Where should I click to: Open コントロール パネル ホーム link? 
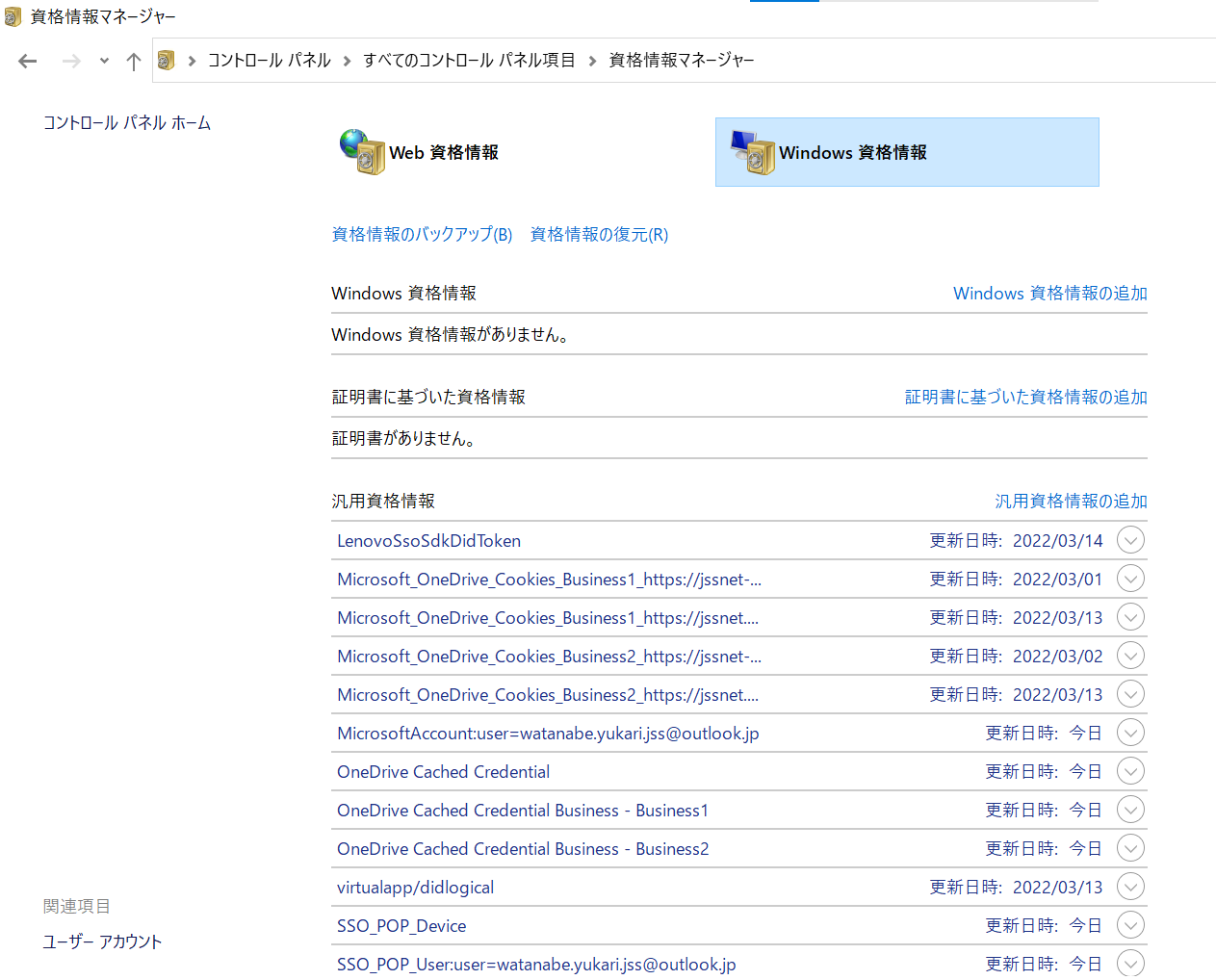127,123
